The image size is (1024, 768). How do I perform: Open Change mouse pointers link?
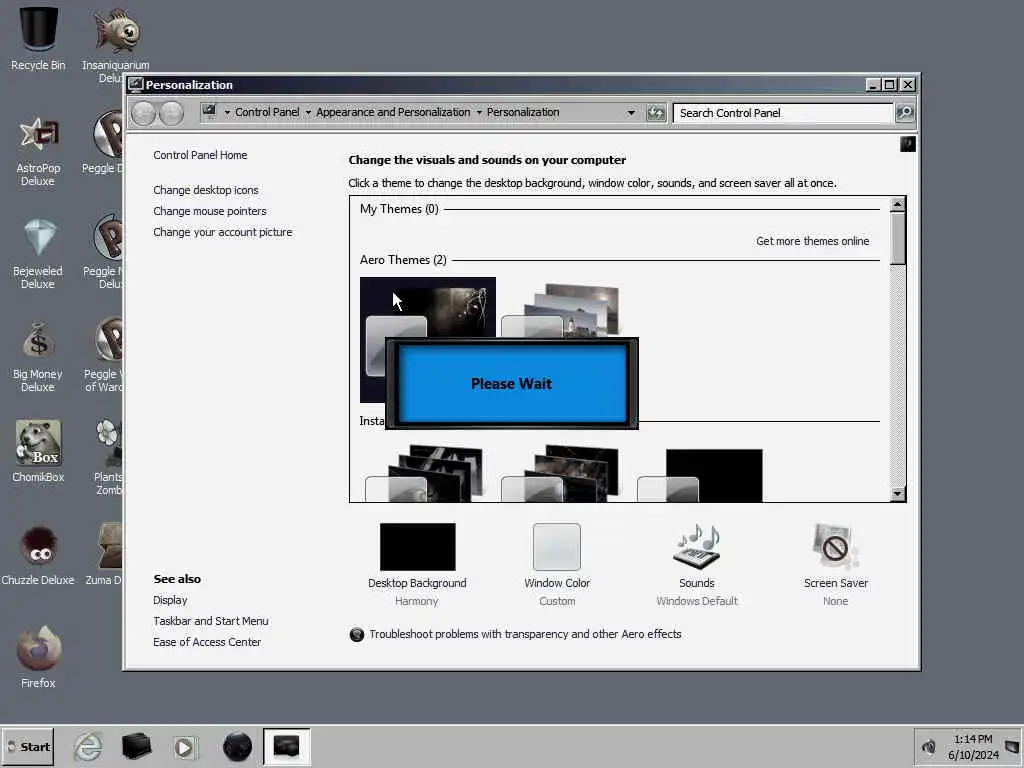[210, 211]
